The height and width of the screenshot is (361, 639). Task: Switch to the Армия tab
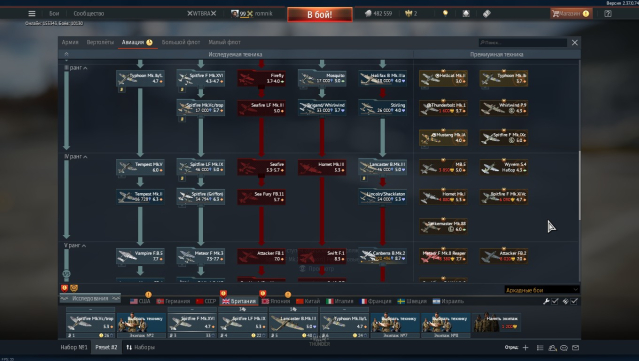(70, 42)
